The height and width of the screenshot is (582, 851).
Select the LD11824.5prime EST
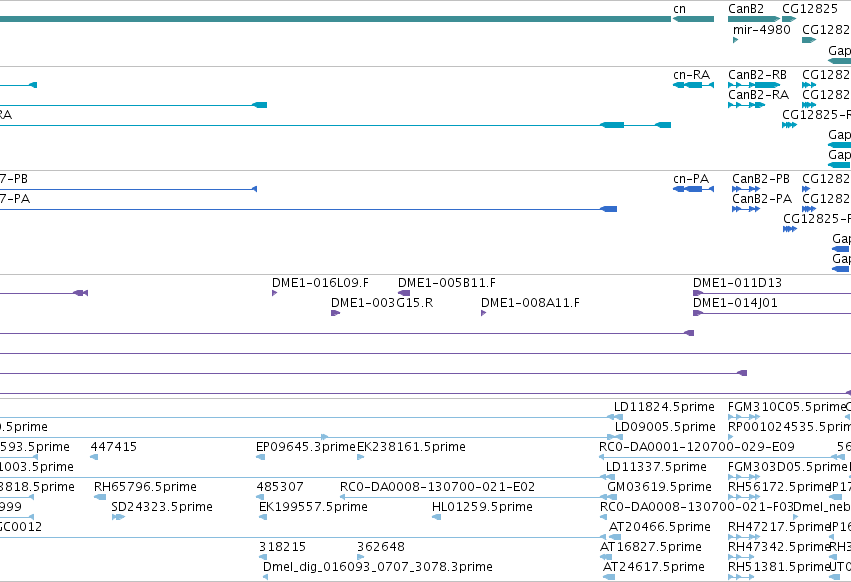[614, 417]
